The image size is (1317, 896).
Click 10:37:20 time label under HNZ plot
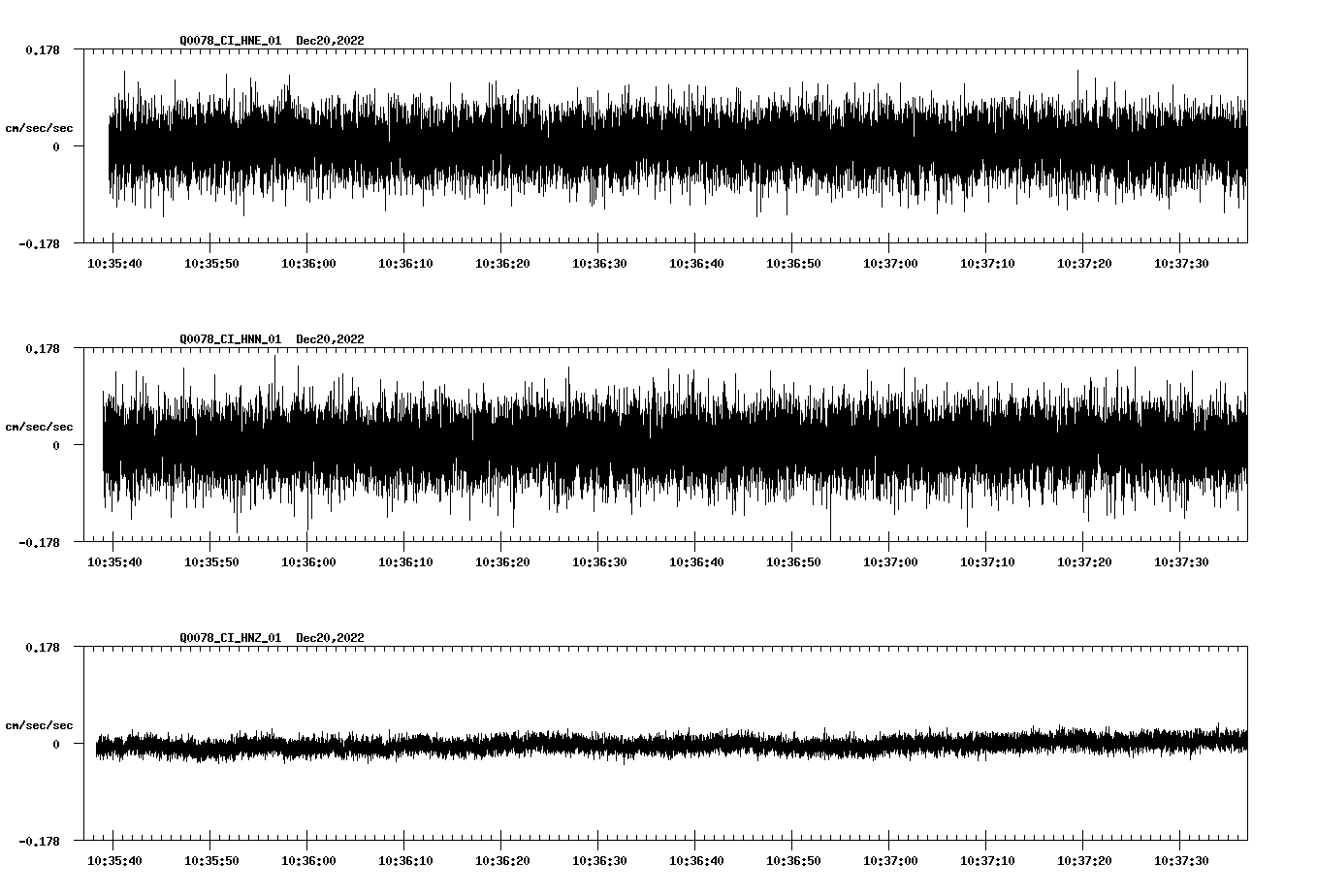tap(1084, 861)
